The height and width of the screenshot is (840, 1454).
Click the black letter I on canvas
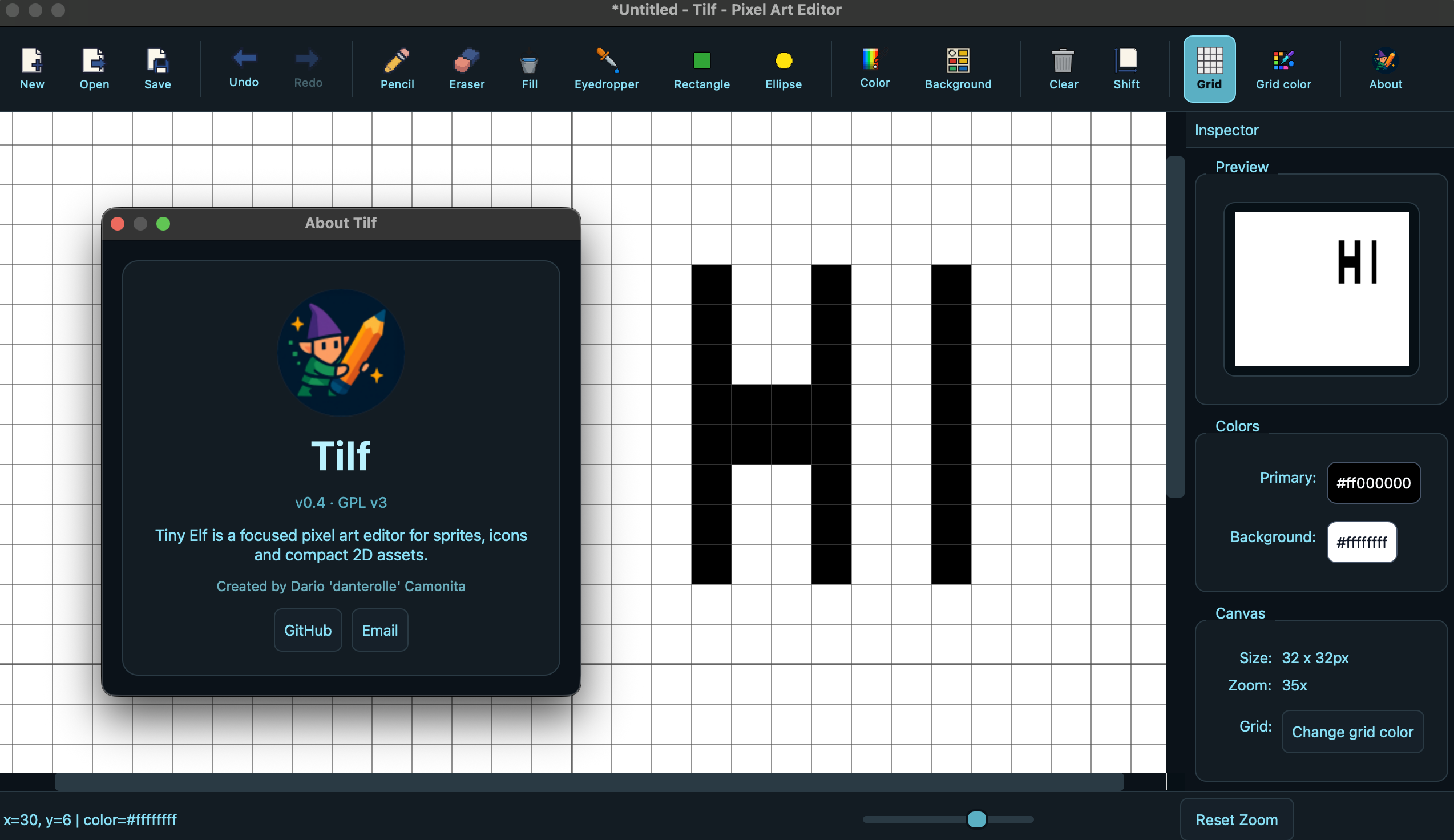pos(951,425)
